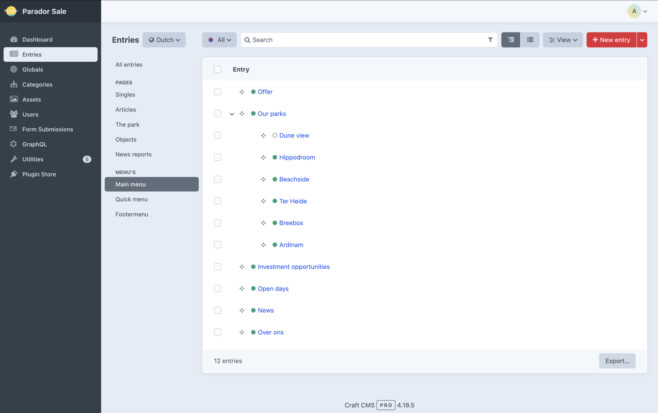This screenshot has height=413, width=658.
Task: Check the Breebos entry checkbox
Action: pyautogui.click(x=217, y=222)
